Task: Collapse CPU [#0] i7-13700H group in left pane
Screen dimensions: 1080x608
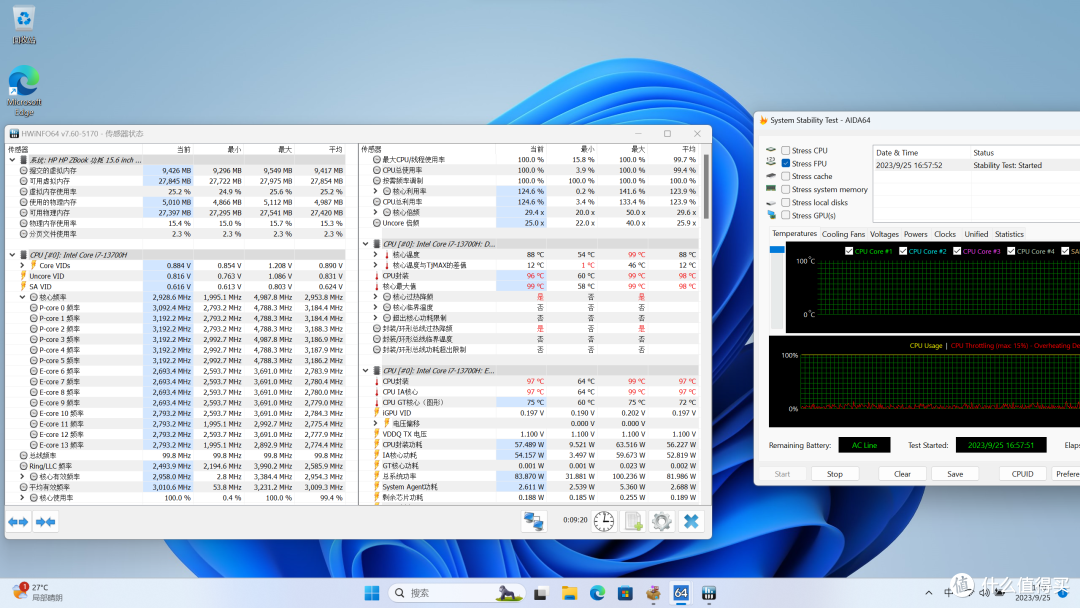Action: coord(12,255)
